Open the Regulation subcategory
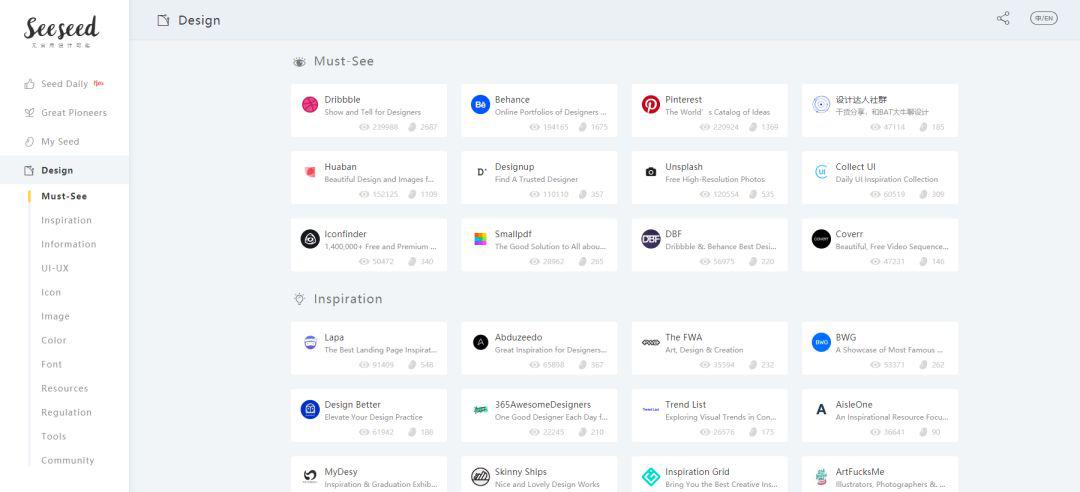Image resolution: width=1080 pixels, height=492 pixels. point(66,412)
